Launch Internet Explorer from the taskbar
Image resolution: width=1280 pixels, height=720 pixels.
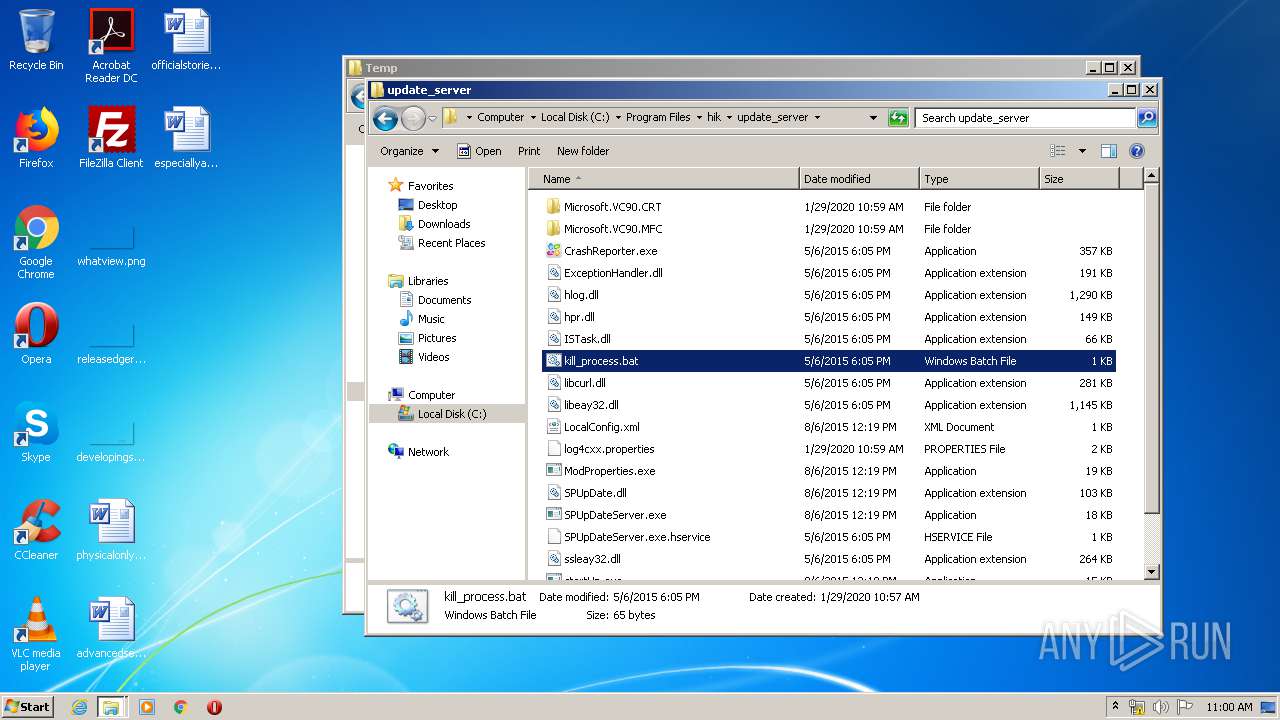[79, 707]
